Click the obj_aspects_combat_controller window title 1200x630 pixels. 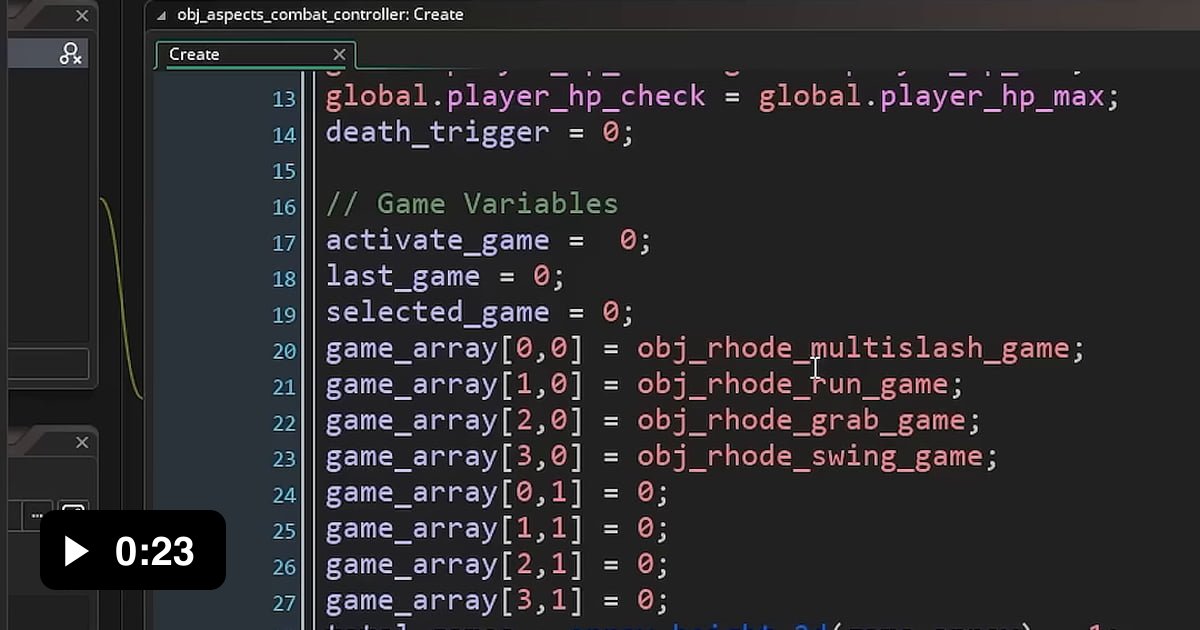[x=320, y=15]
